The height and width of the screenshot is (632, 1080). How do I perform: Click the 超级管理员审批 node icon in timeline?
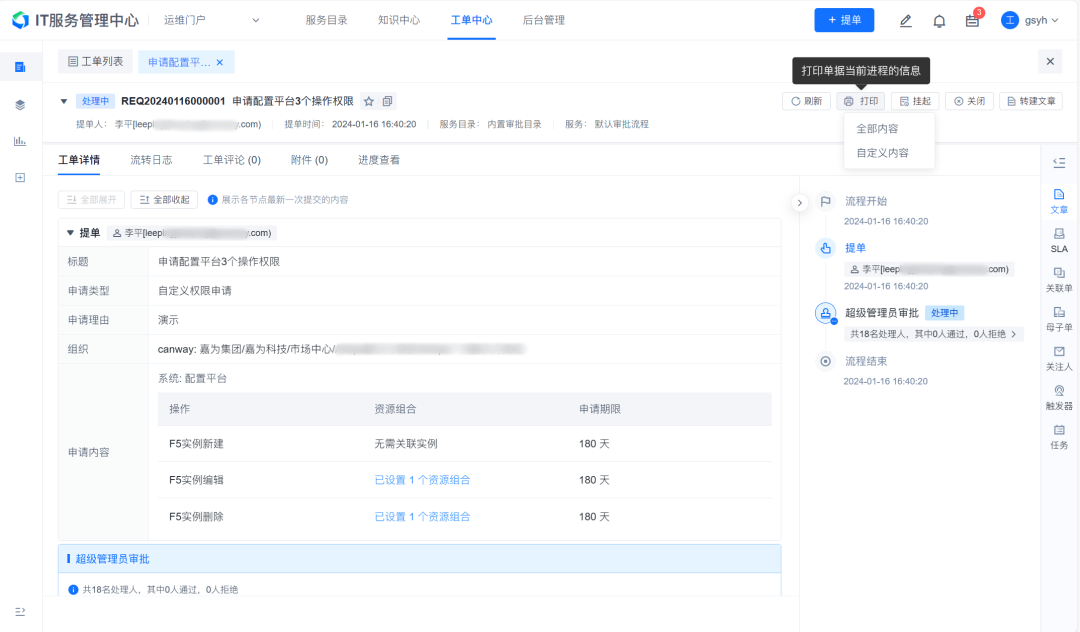tap(825, 313)
